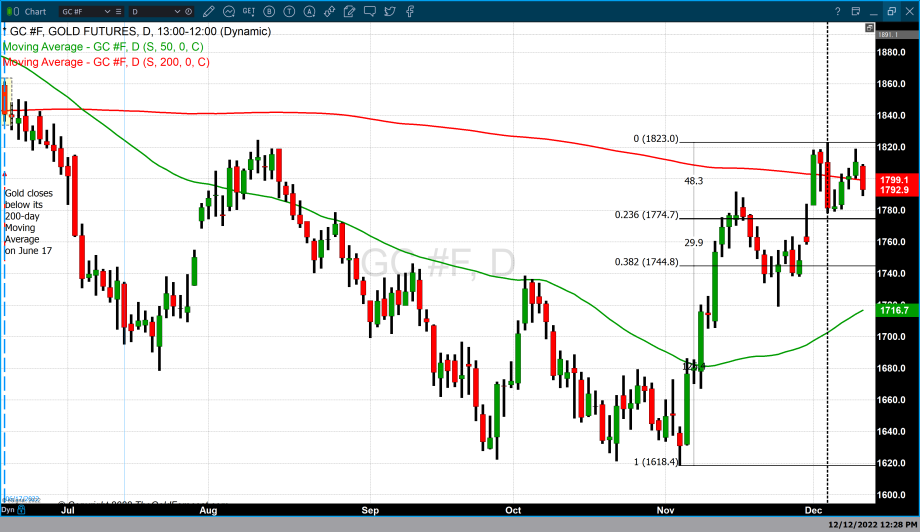Expand the GC #F symbol dropdown
Screen dimensions: 920x532
coord(107,11)
